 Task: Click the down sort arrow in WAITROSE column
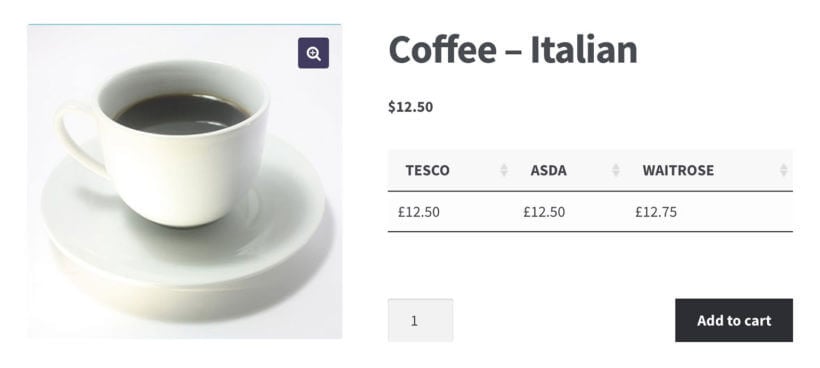coord(783,174)
